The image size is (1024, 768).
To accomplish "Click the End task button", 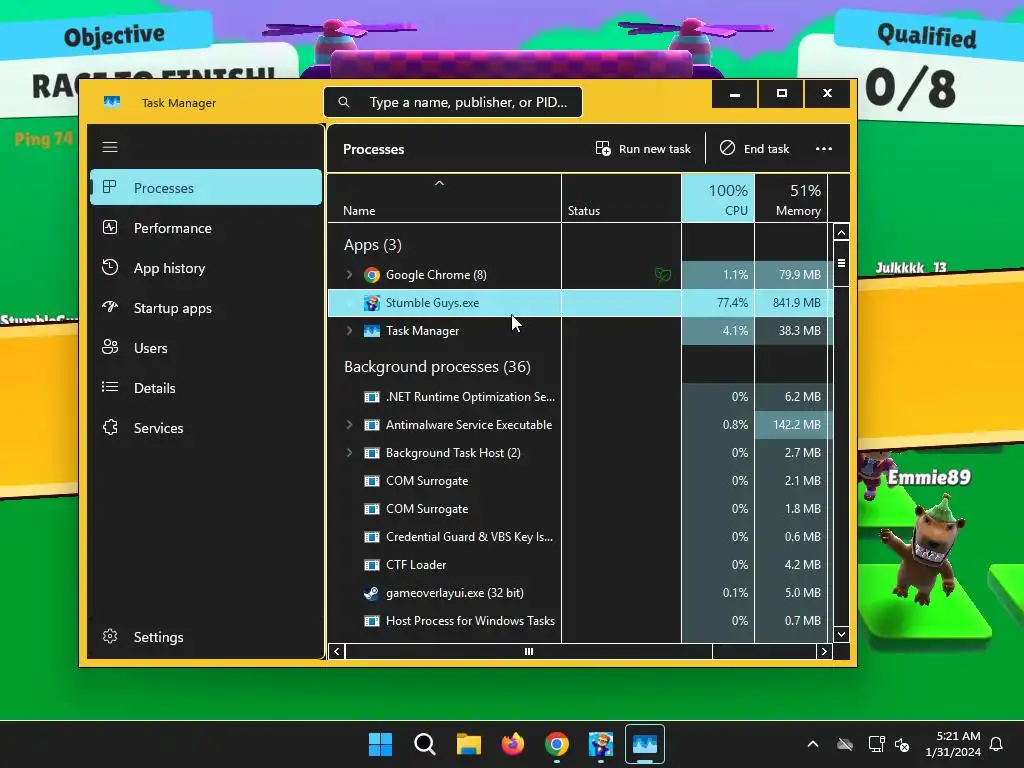I will pyautogui.click(x=754, y=148).
